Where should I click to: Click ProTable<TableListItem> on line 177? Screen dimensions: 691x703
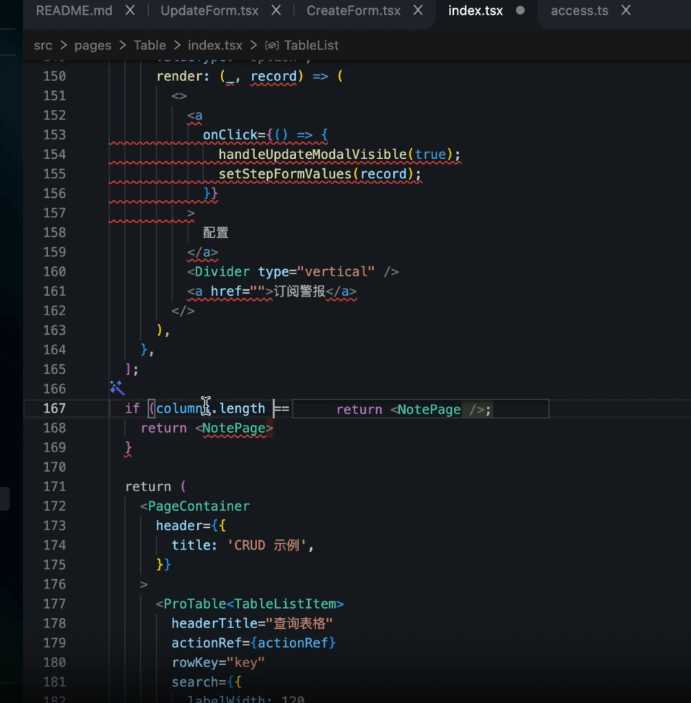tap(249, 604)
